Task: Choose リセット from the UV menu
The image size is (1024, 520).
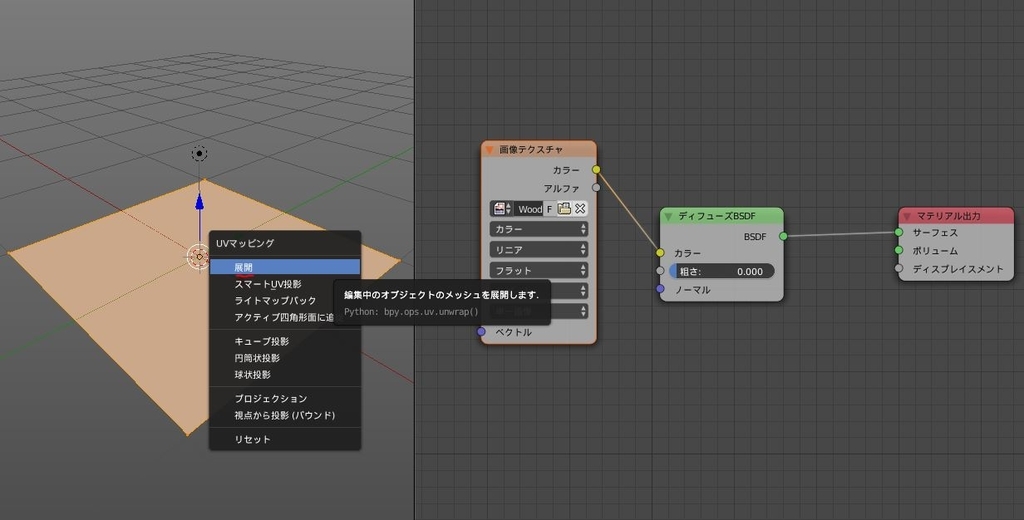Action: [x=285, y=439]
